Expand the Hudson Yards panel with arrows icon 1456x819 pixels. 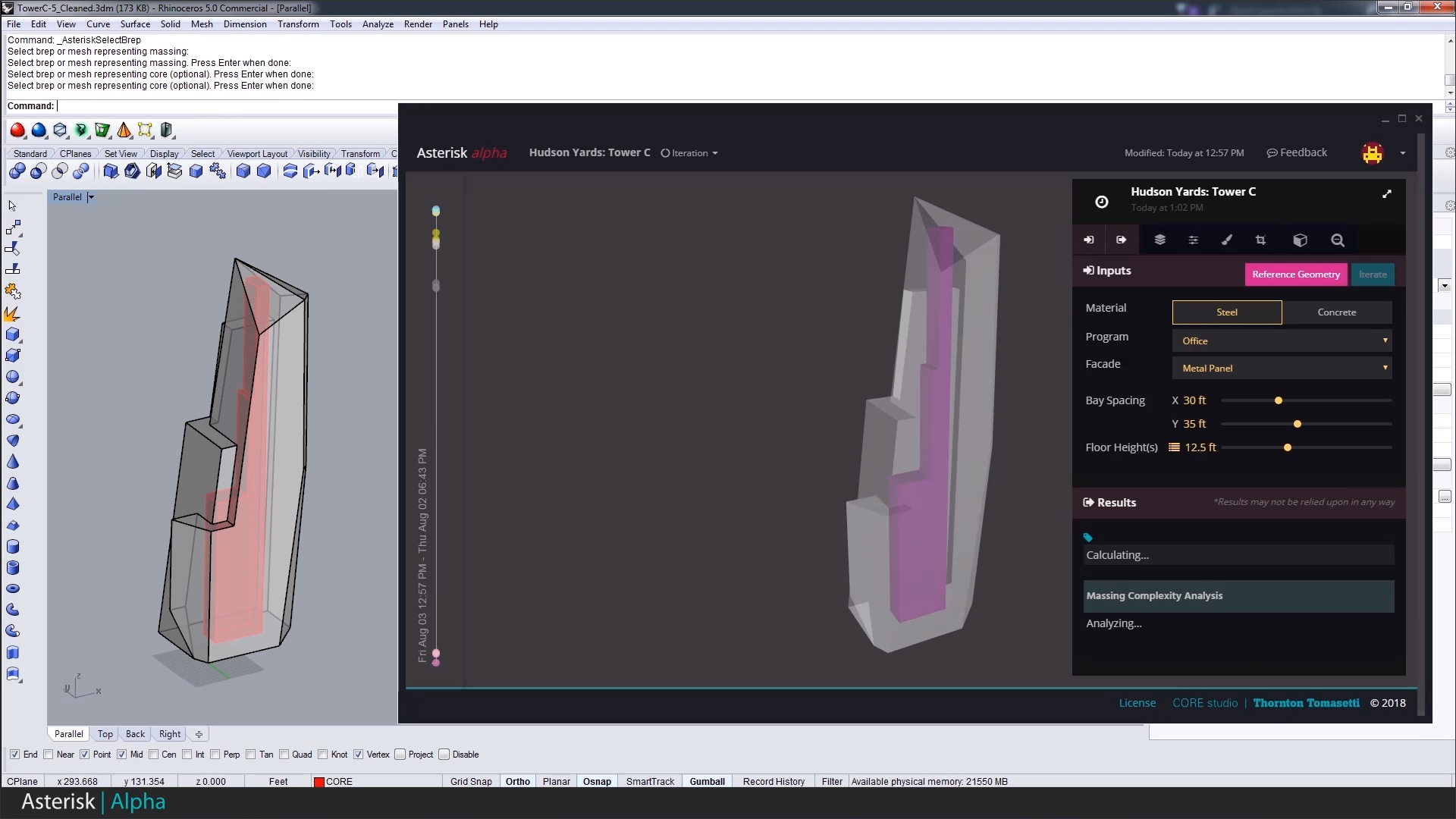tap(1387, 193)
